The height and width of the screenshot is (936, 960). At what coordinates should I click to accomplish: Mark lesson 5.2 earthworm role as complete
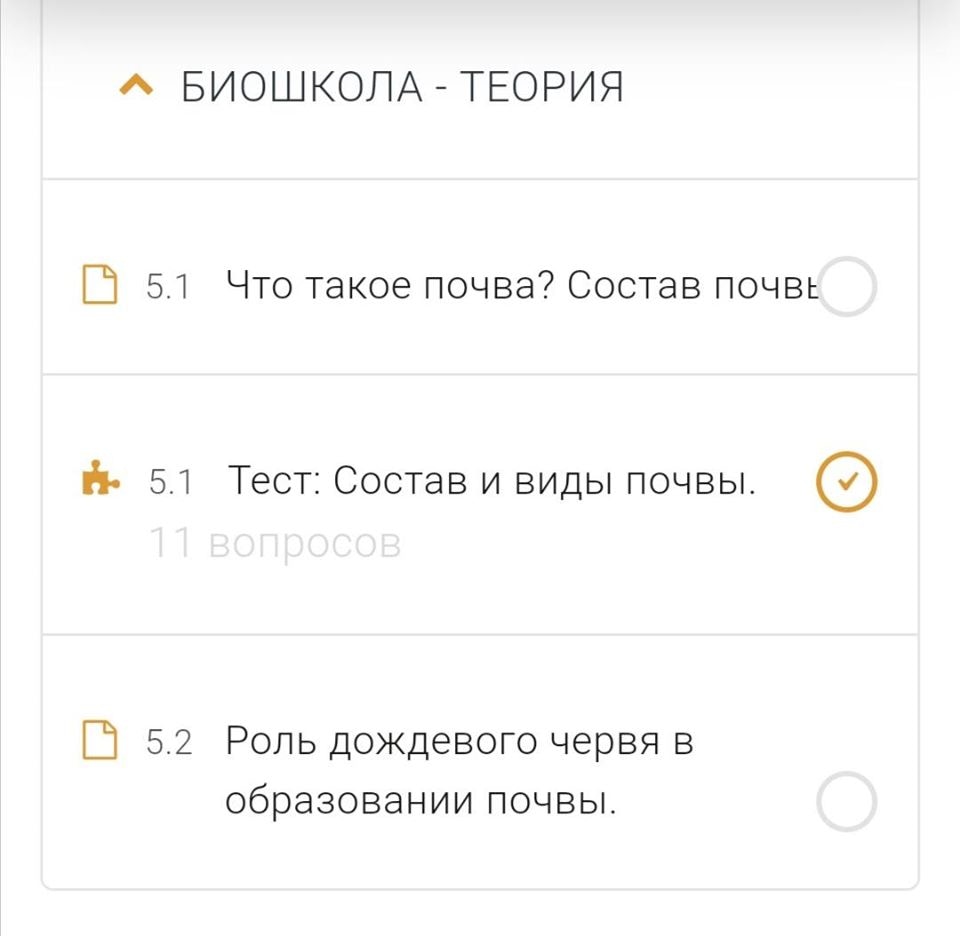pyautogui.click(x=847, y=802)
